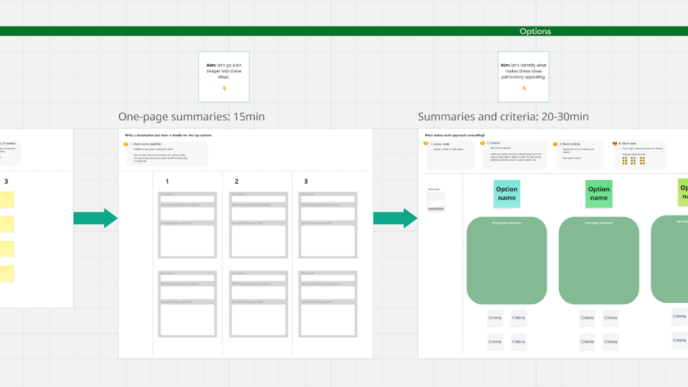Select the '4. Silent vote' instruction card
Viewport: 688px width, 387px height.
pyautogui.click(x=640, y=155)
